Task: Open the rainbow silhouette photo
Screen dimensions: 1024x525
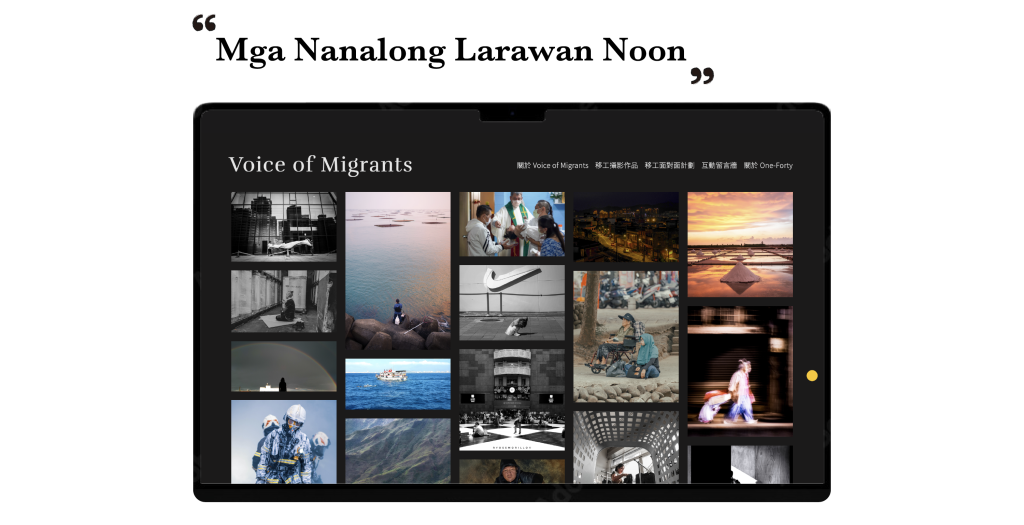Action: [x=284, y=366]
